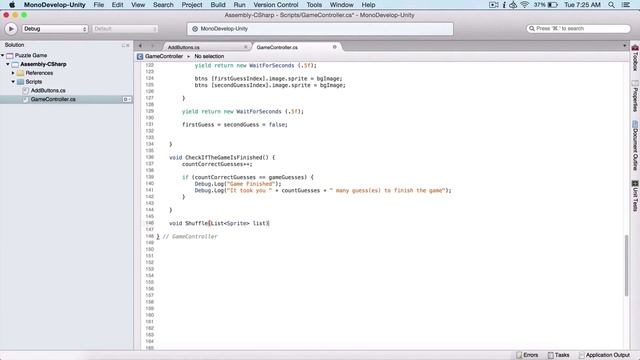Click the 'void Shuffle(List<Sprite> list)' line
This screenshot has width=640, height=360.
(x=219, y=223)
